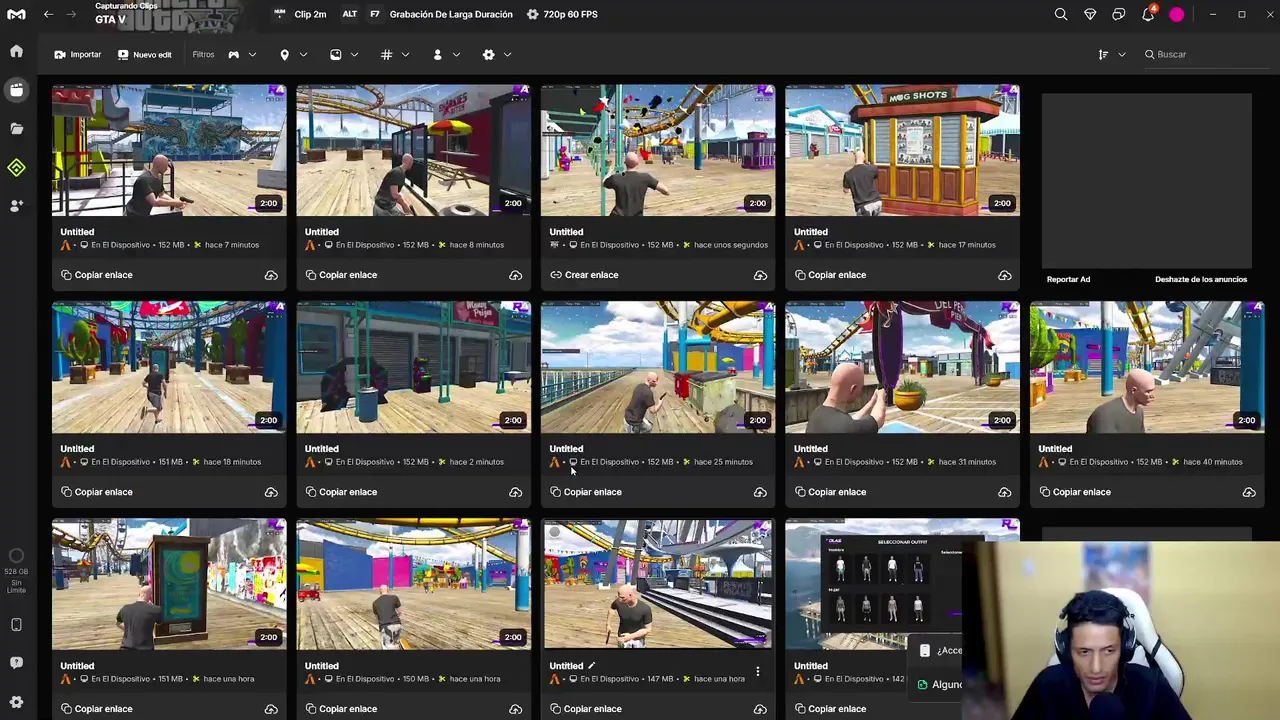The height and width of the screenshot is (720, 1280).
Task: Open three-dot menu on 147 MB clip
Action: tap(758, 672)
